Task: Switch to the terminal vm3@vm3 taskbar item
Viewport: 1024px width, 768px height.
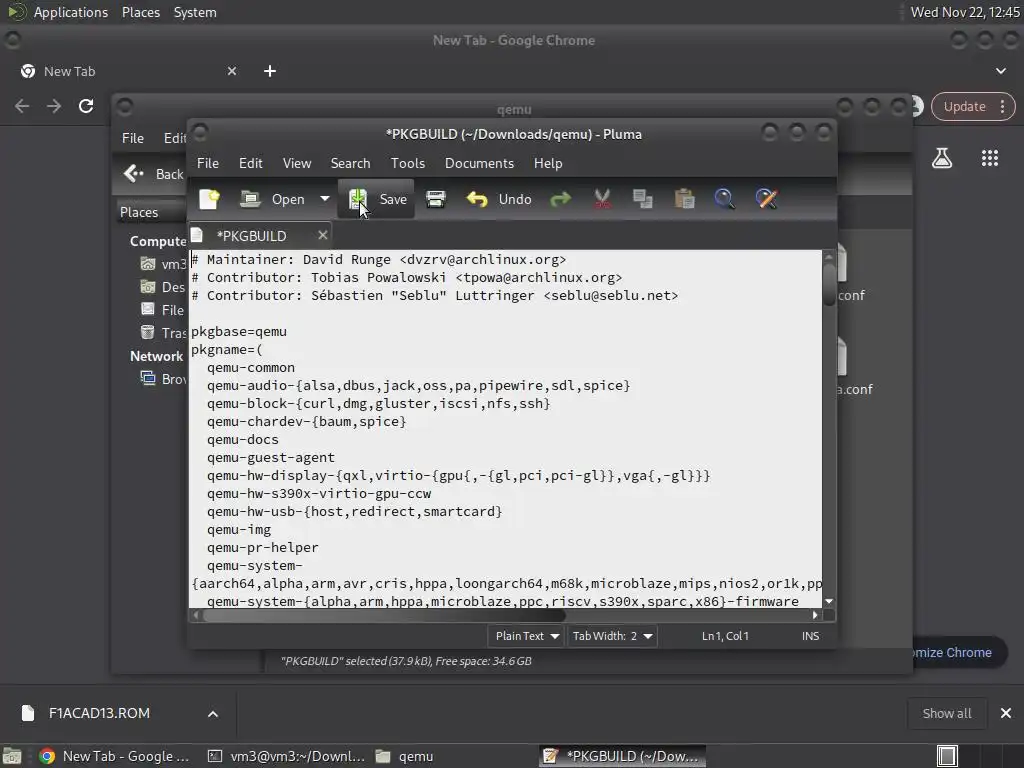Action: coord(286,756)
